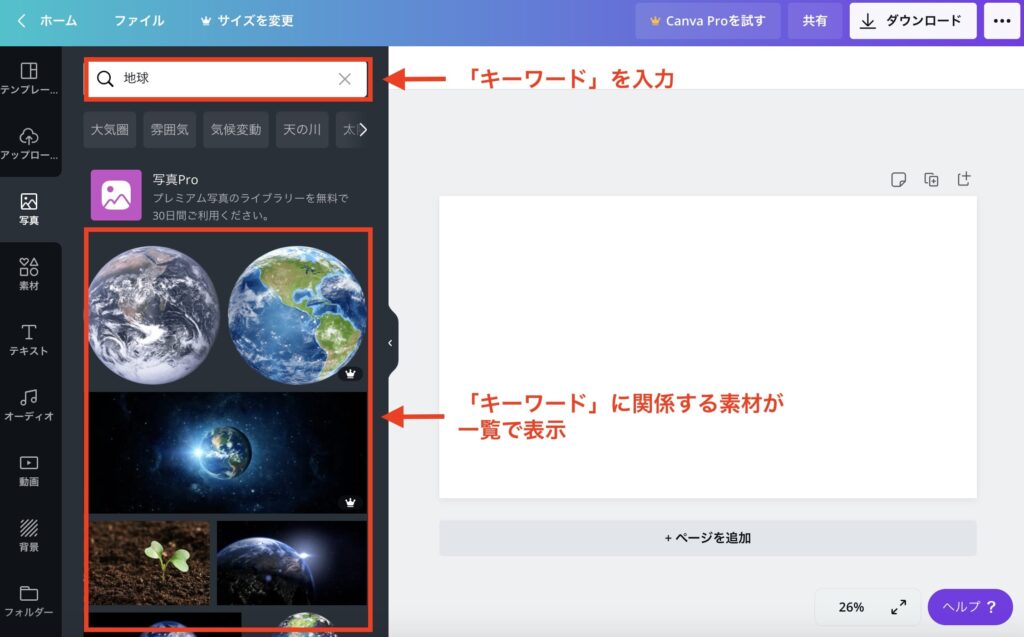Open the ヘルプ help button

tap(970, 607)
